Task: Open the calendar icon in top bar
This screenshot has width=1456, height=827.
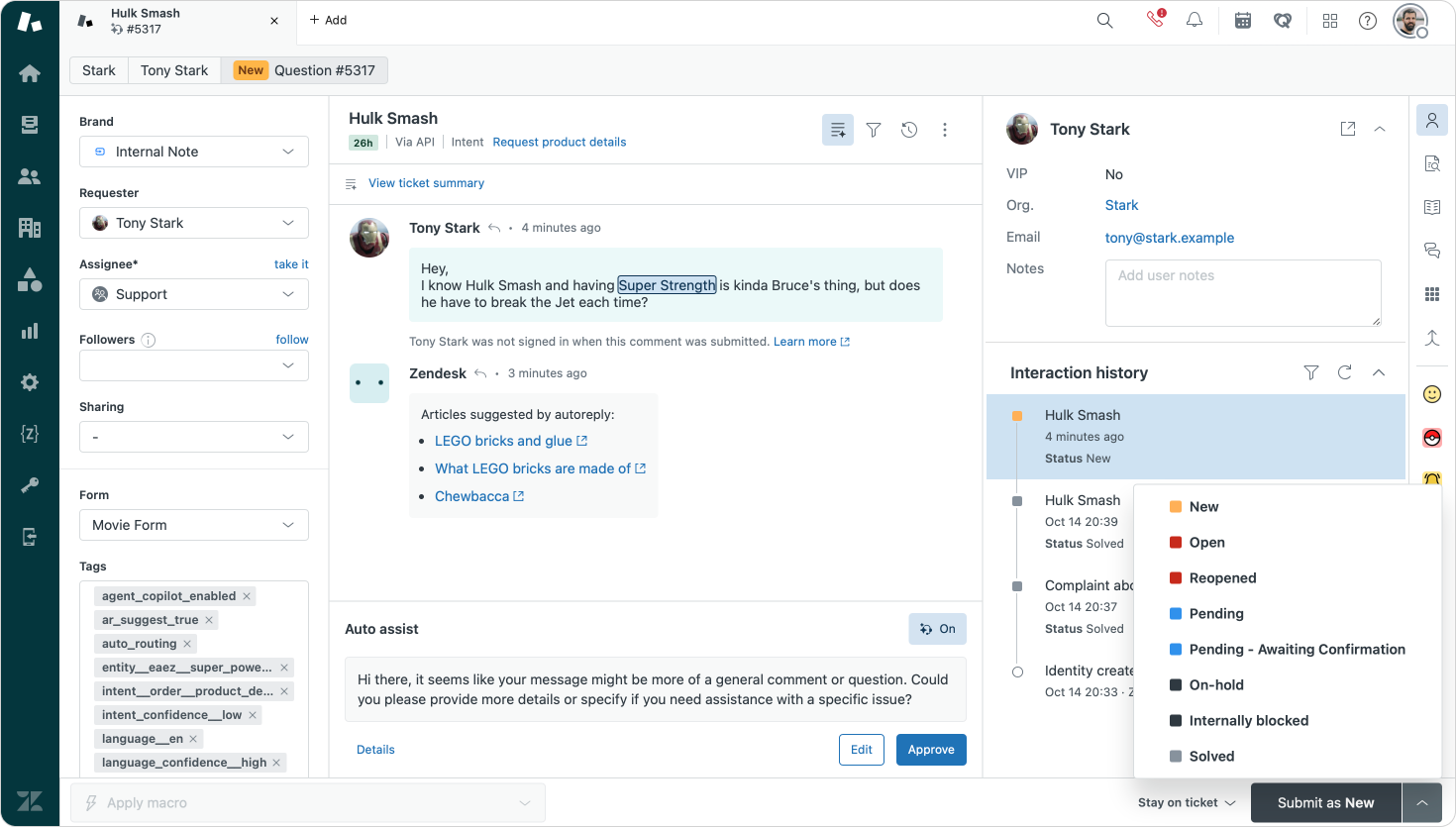Action: [1243, 20]
